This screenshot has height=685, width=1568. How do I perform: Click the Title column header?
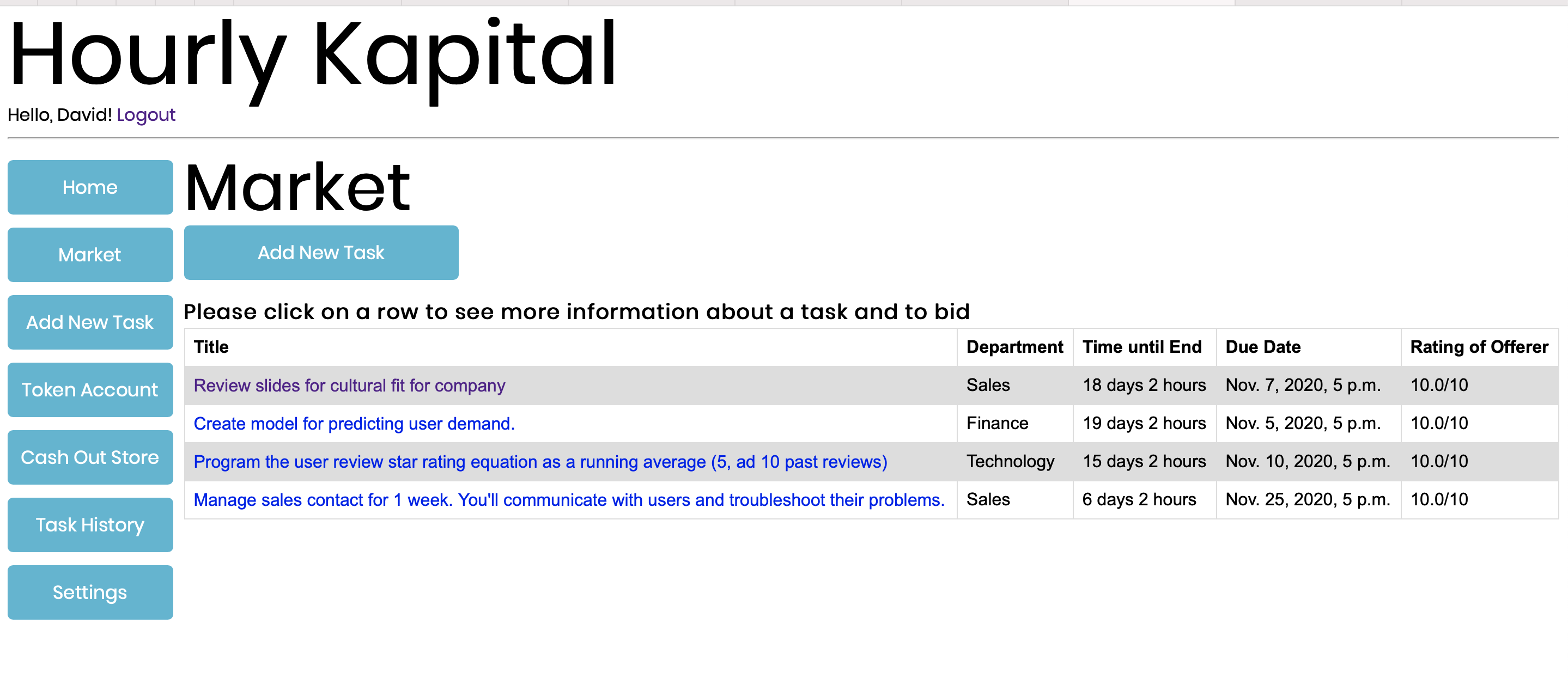[211, 347]
